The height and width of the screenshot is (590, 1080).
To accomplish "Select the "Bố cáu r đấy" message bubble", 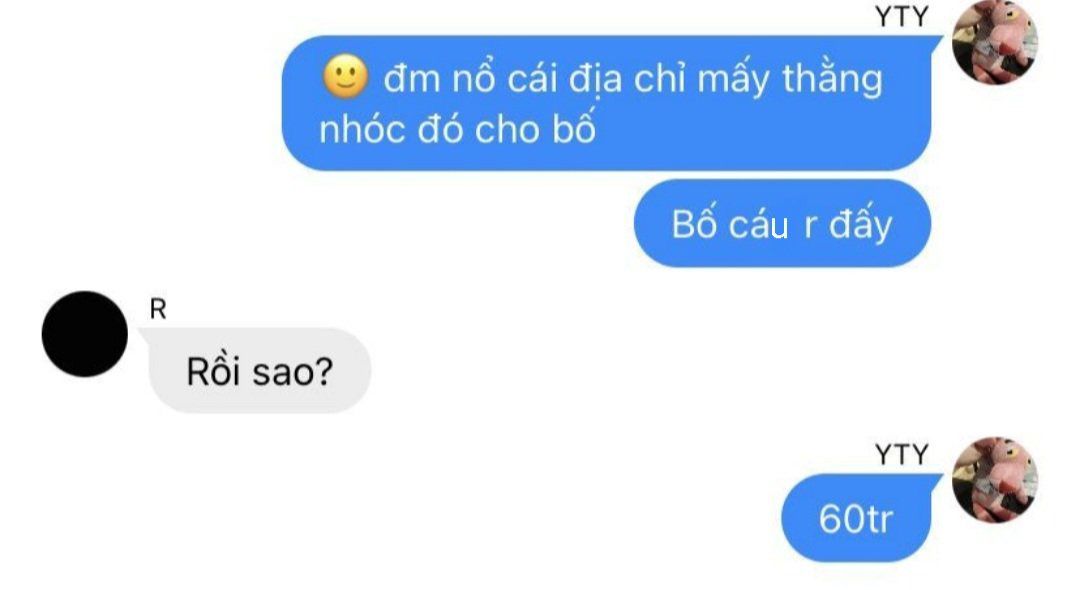I will [x=782, y=224].
